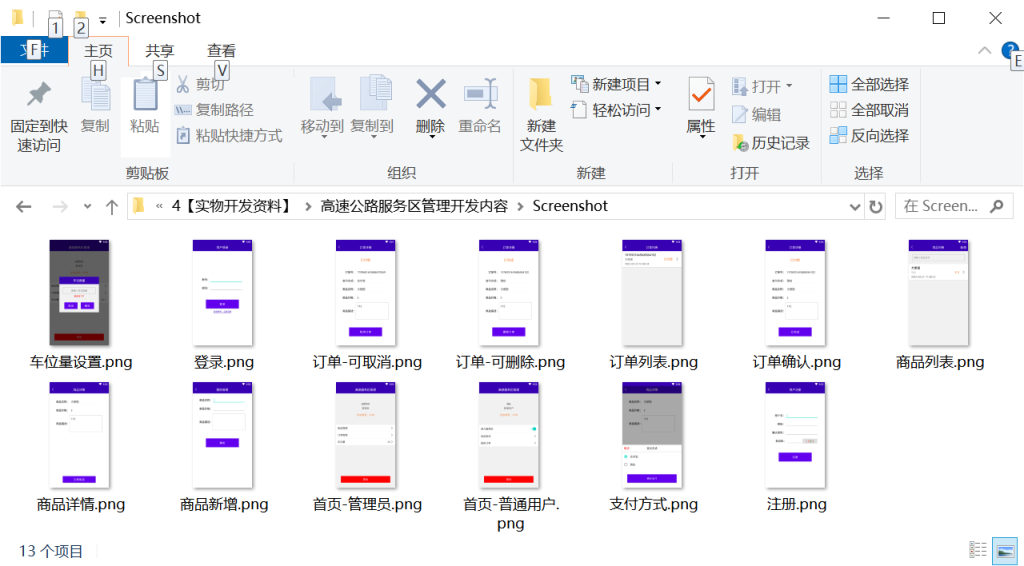Click the Rename (重命名) icon

(480, 95)
